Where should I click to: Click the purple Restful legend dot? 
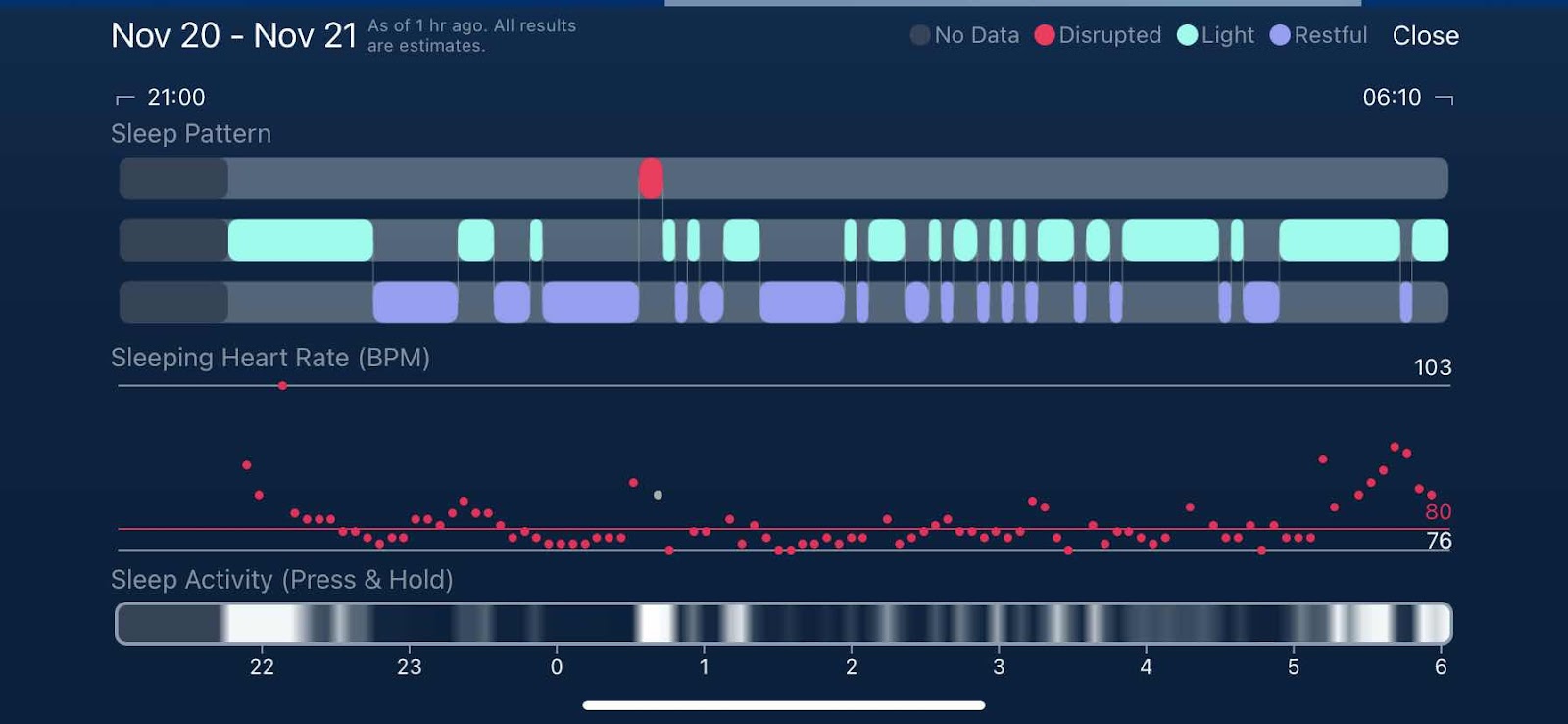click(1280, 35)
